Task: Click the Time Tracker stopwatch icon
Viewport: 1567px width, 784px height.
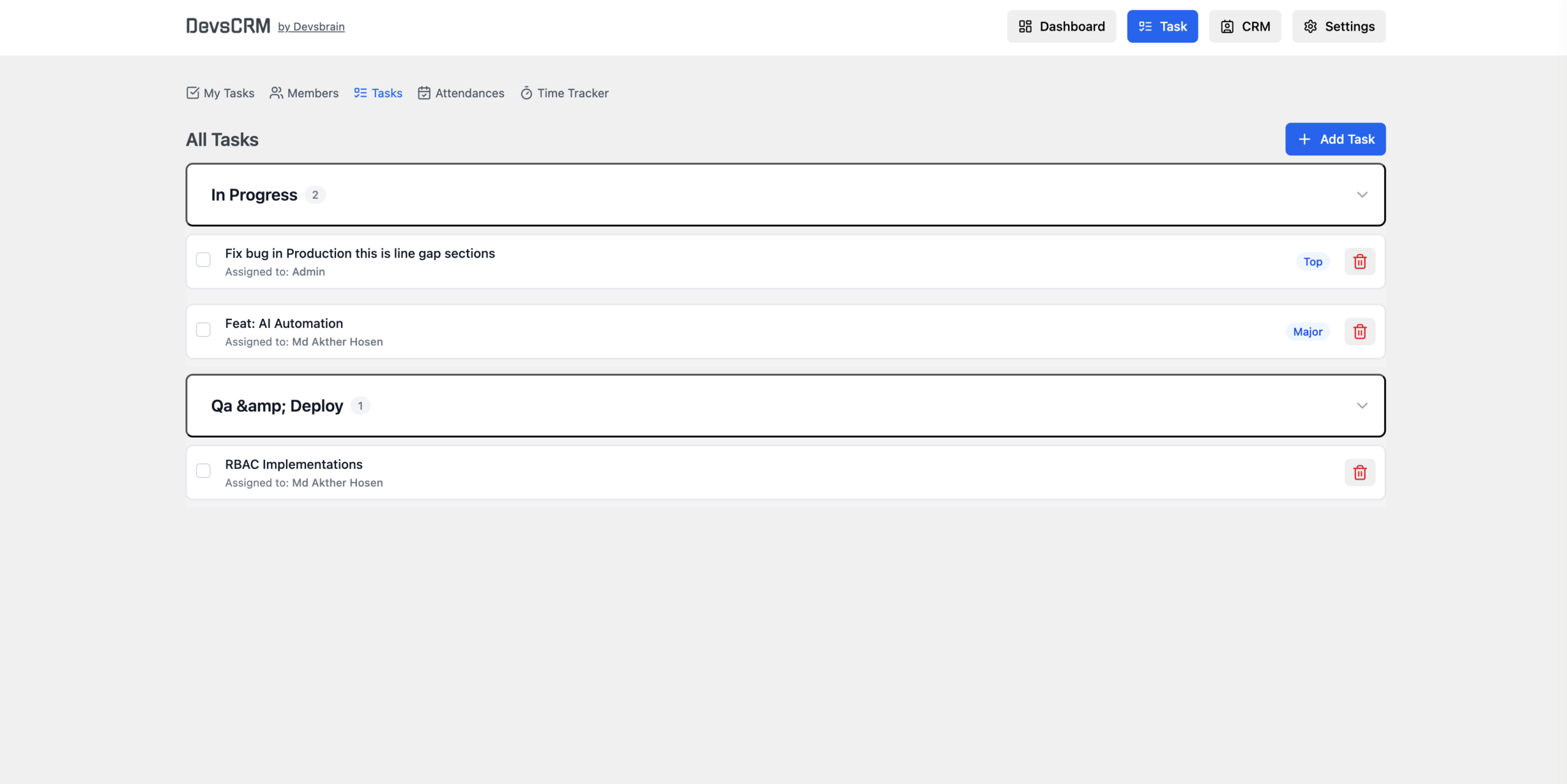Action: [526, 93]
